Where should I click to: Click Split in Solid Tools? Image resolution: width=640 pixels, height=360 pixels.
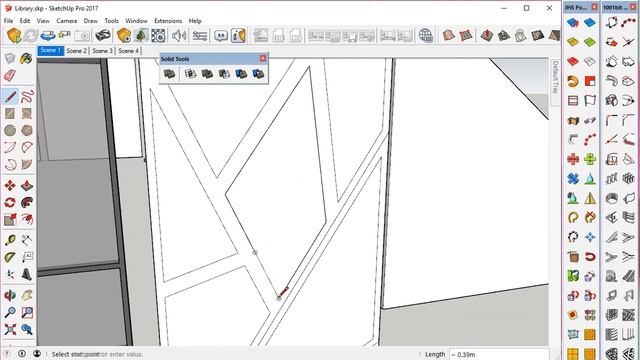point(258,74)
